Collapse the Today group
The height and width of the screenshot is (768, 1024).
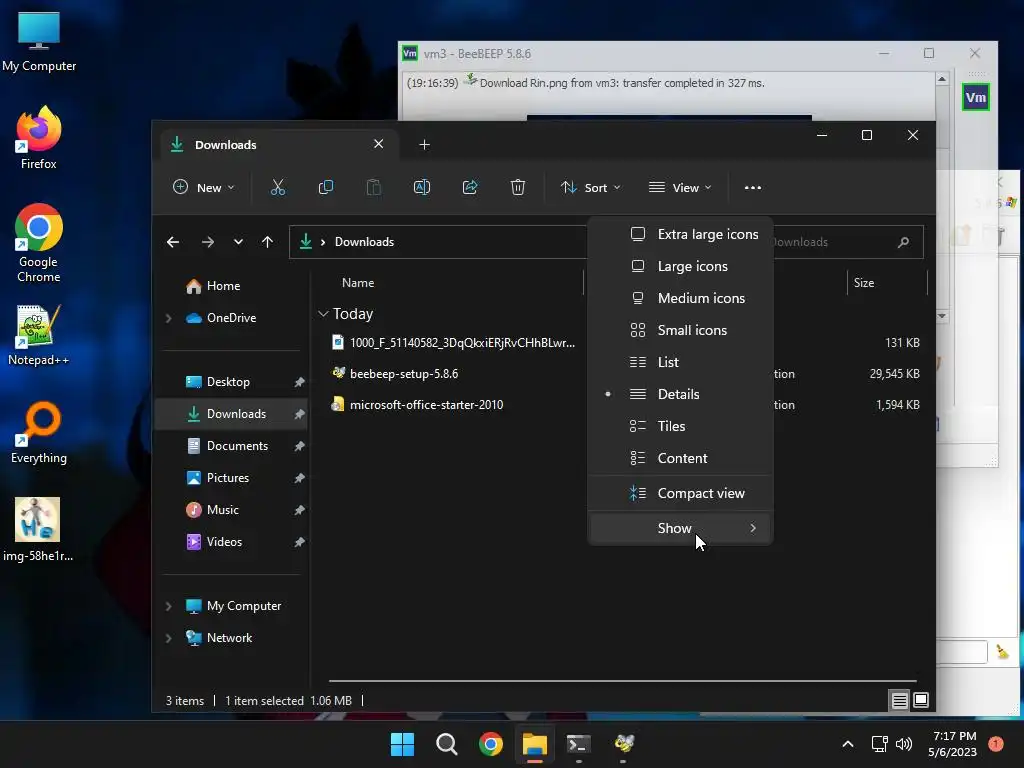[323, 314]
